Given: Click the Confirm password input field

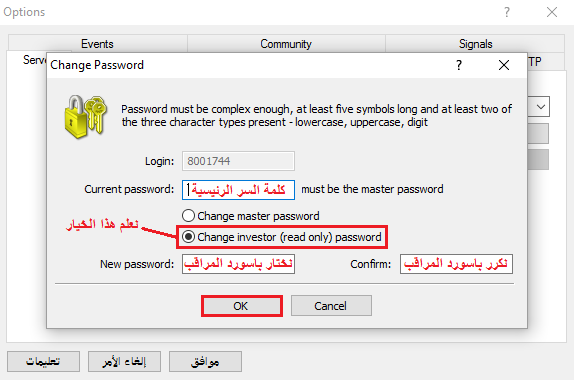Looking at the screenshot, I should (x=456, y=264).
